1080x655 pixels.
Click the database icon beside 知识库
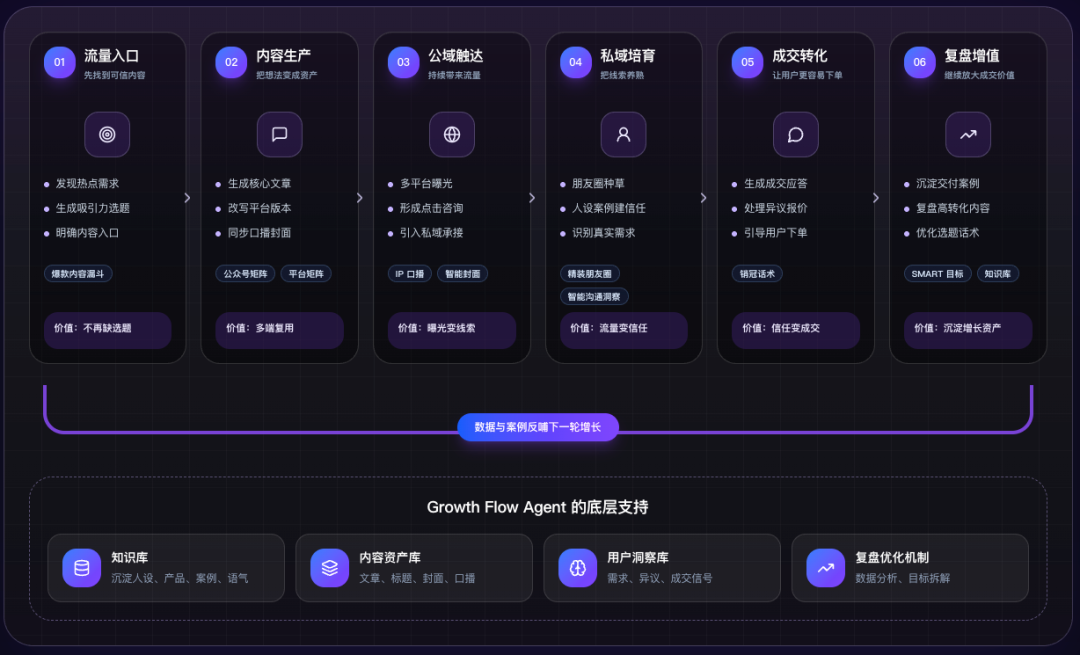pos(81,568)
